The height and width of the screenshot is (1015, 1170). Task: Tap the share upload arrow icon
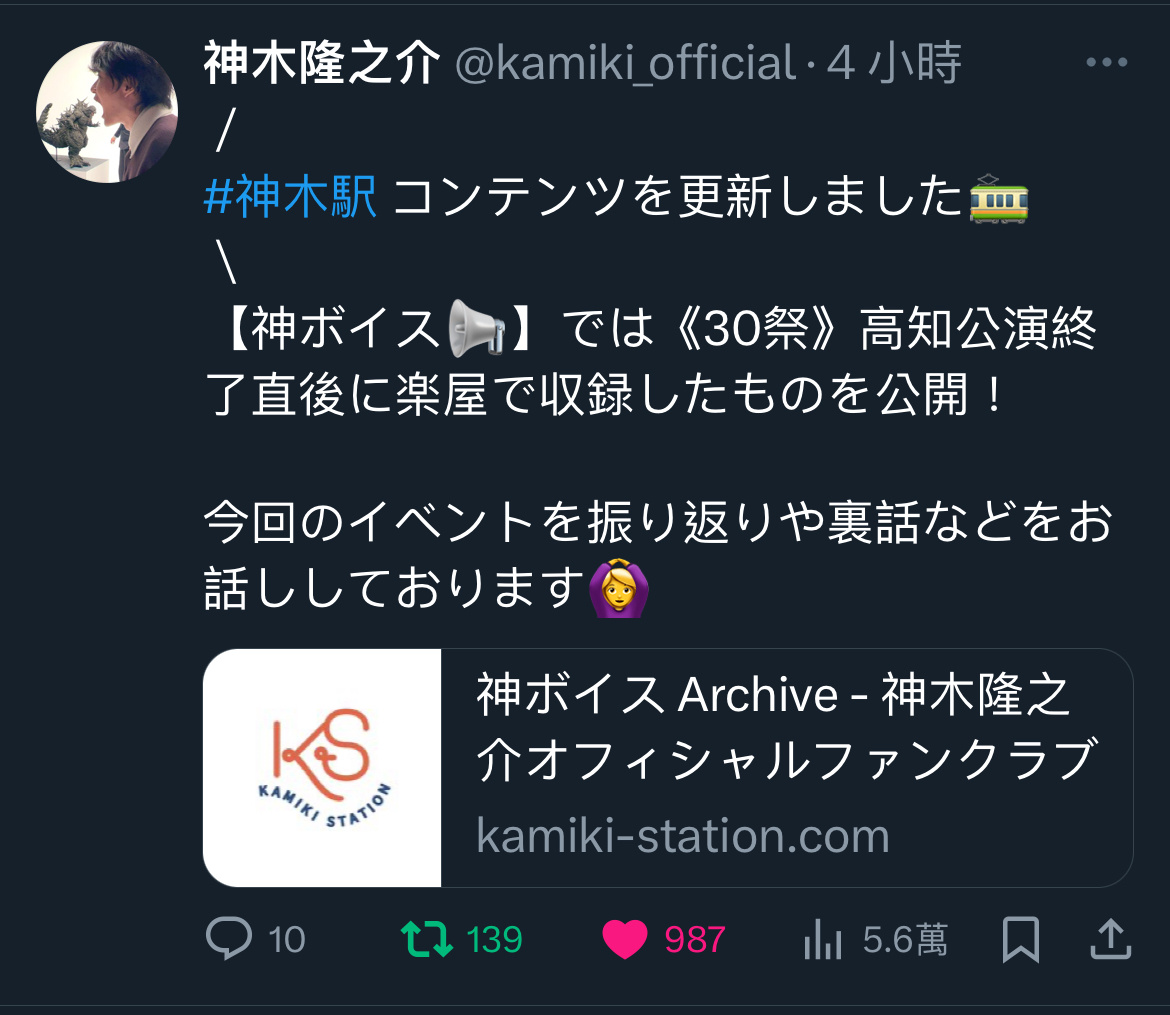1111,939
